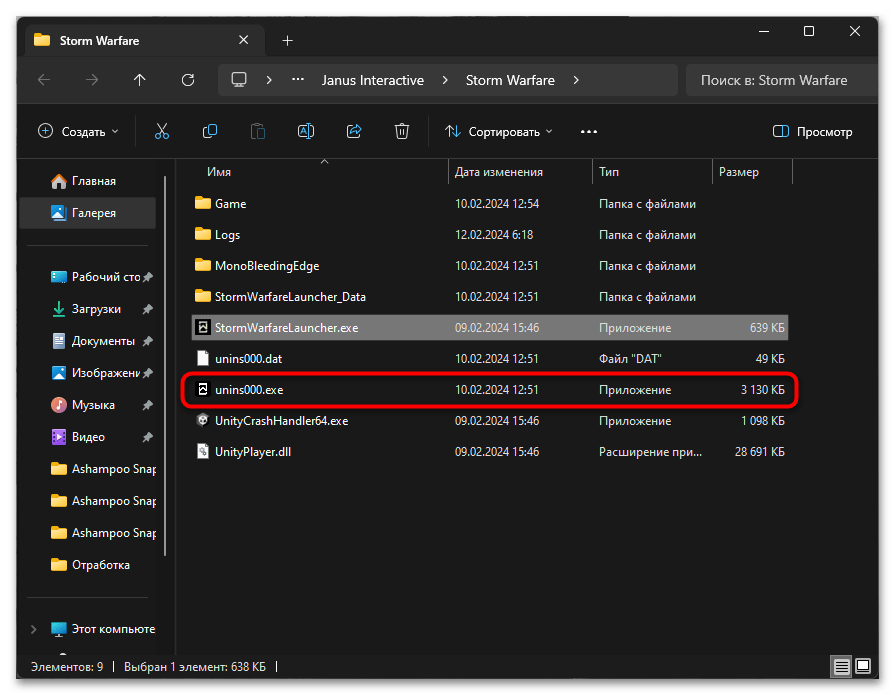Show hidden path with breadcrumb ellipsis
This screenshot has height=695, width=895.
click(x=298, y=80)
